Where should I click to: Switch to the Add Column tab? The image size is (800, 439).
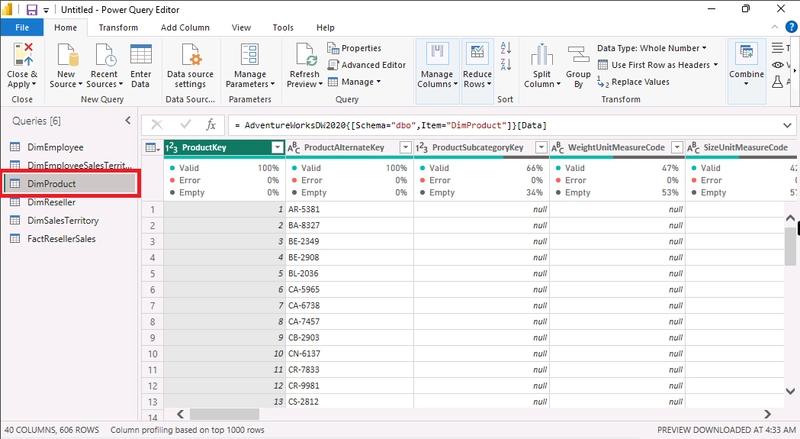pos(185,28)
